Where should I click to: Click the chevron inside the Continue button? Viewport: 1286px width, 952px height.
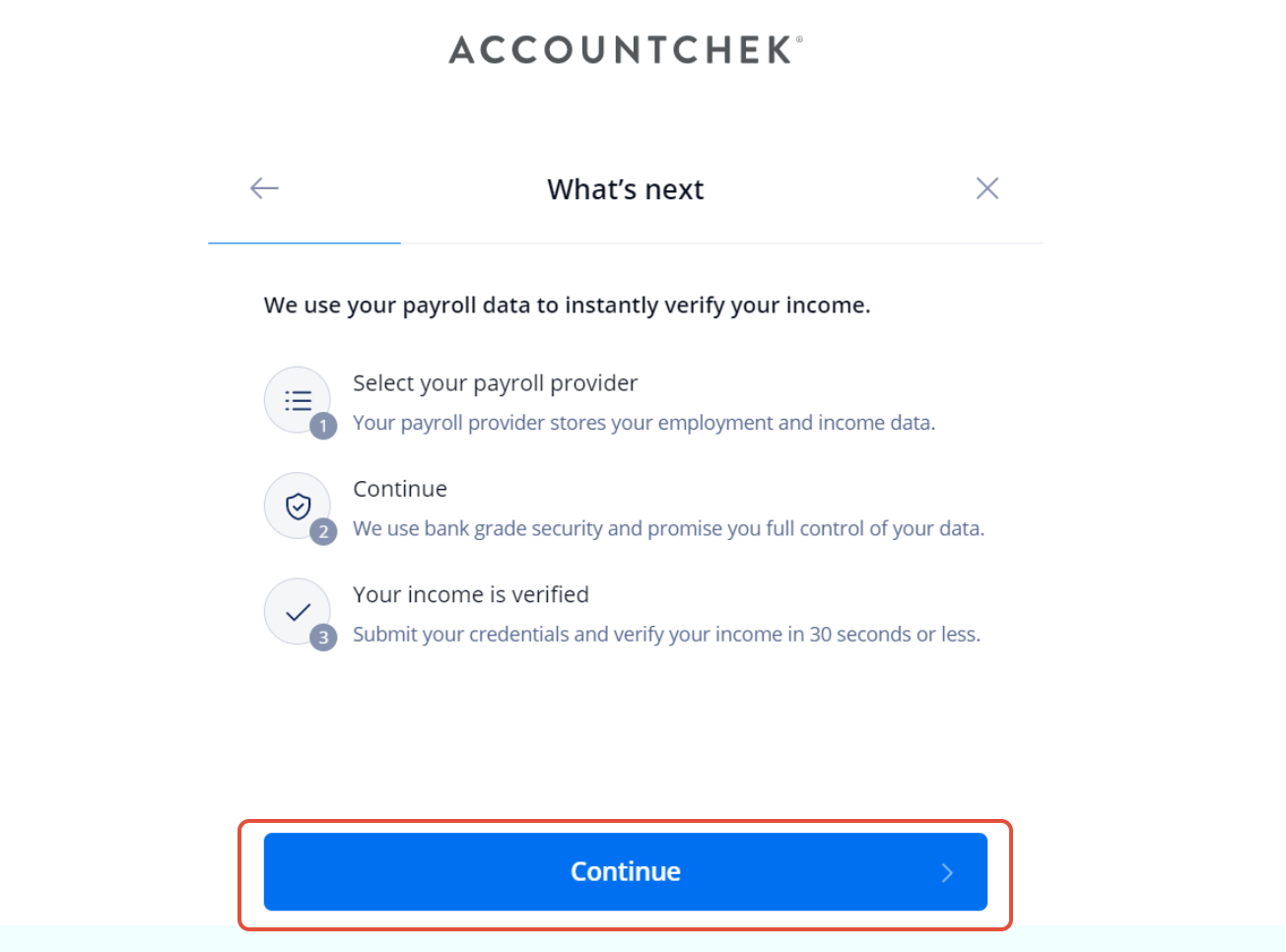coord(947,872)
